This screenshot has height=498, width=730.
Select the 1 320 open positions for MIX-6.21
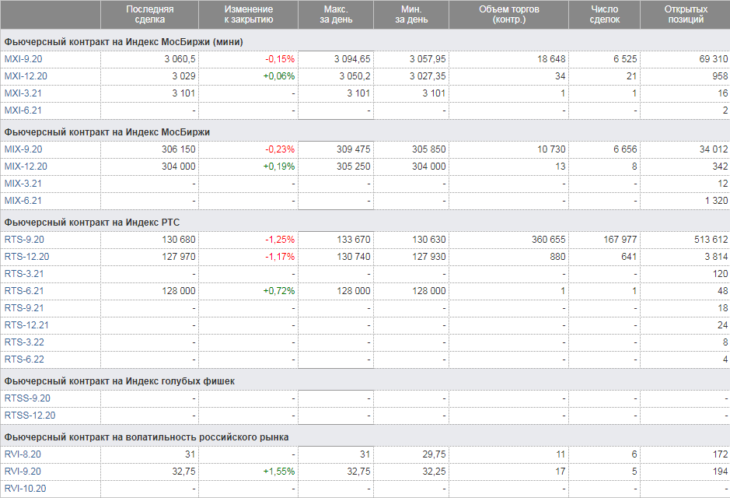point(716,201)
